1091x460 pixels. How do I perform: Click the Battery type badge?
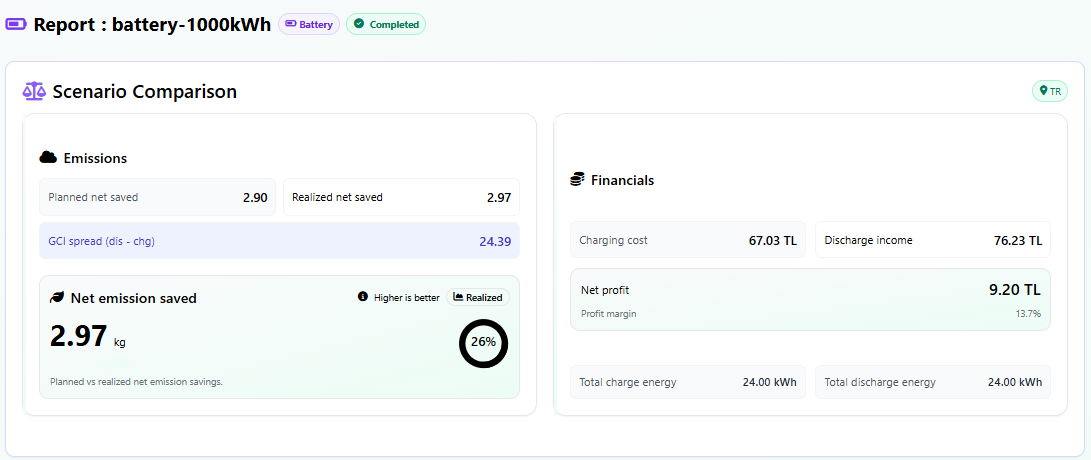[309, 25]
